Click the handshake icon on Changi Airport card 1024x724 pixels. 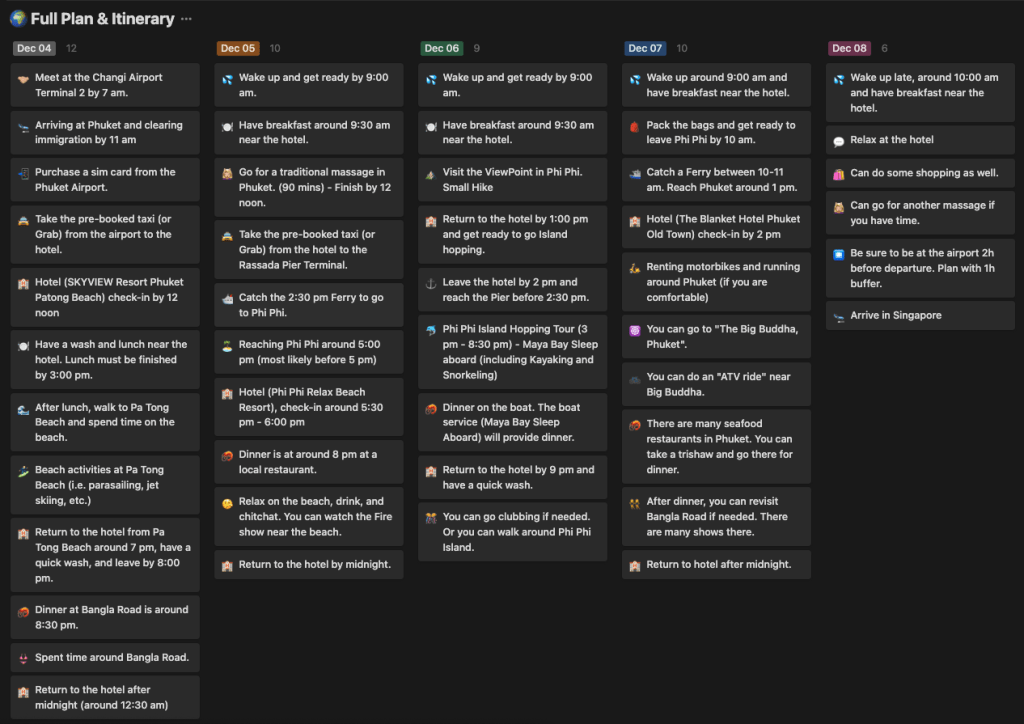tap(24, 79)
